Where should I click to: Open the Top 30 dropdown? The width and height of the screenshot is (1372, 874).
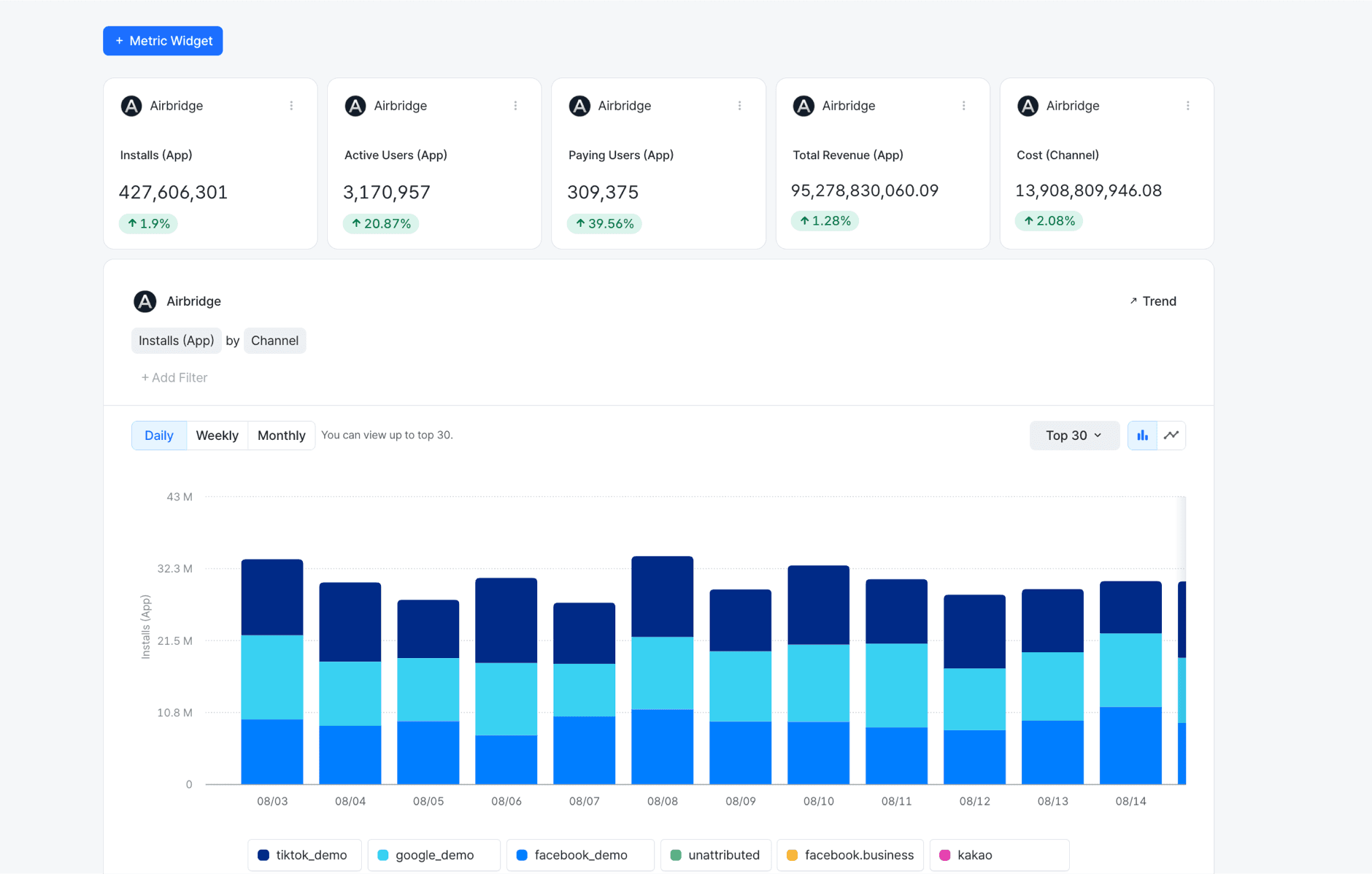[1074, 436]
